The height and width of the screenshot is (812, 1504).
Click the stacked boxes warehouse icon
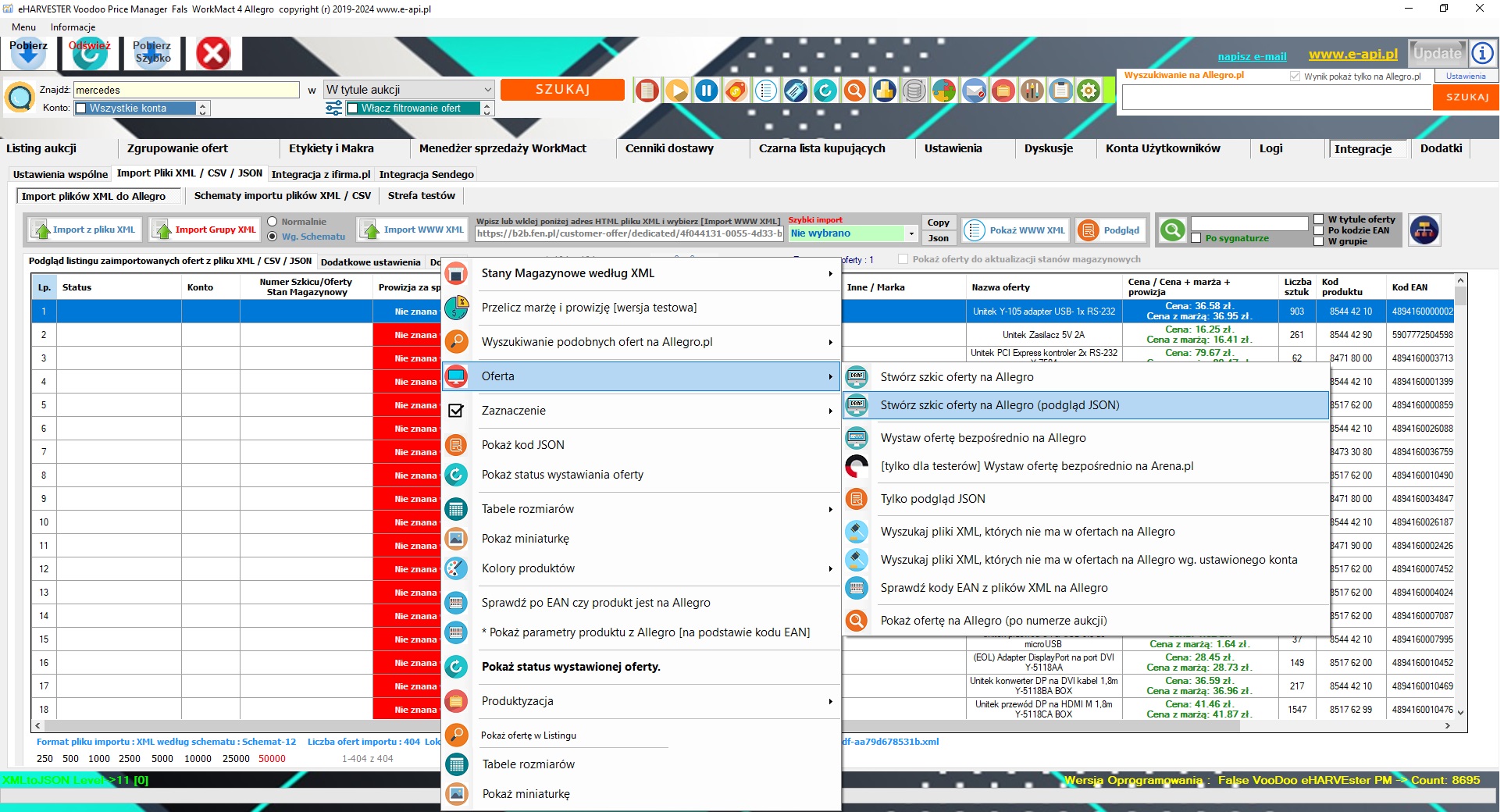[x=884, y=91]
